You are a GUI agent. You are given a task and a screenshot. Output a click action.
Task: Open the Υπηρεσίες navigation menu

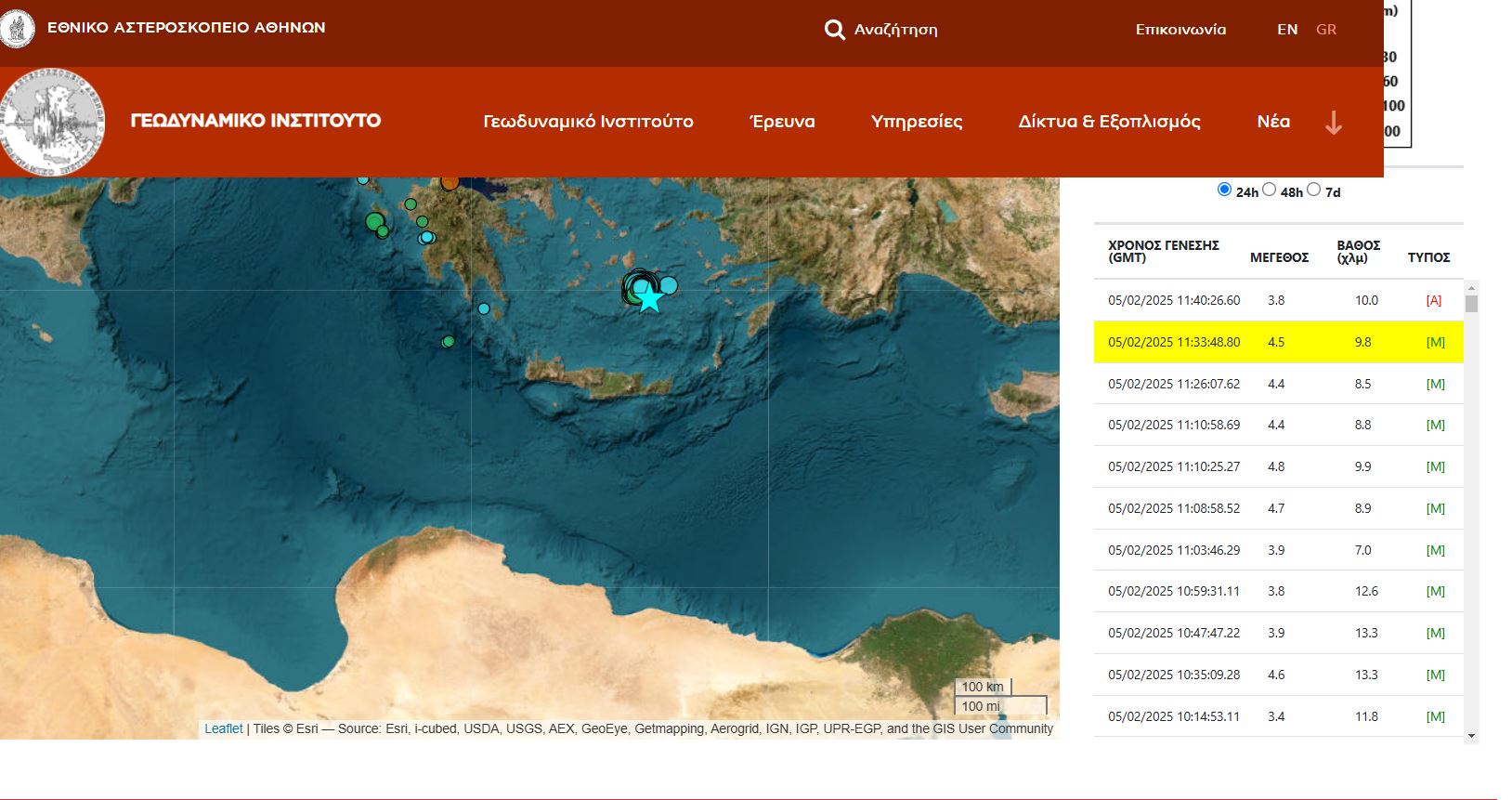[916, 122]
